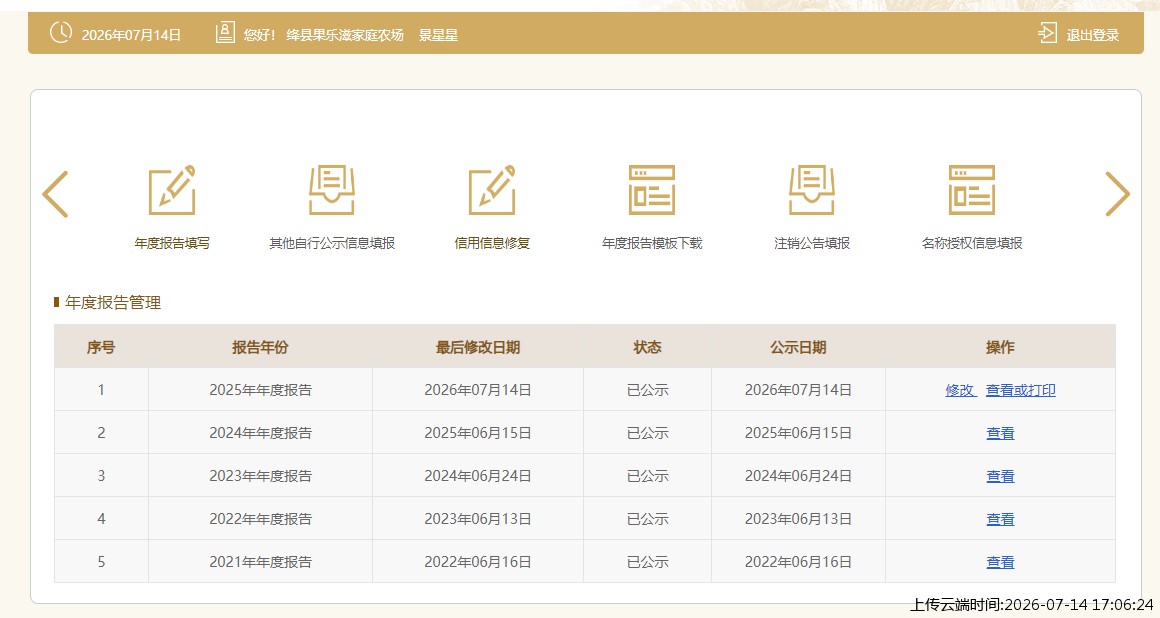Click the 操作 column header

click(x=999, y=347)
